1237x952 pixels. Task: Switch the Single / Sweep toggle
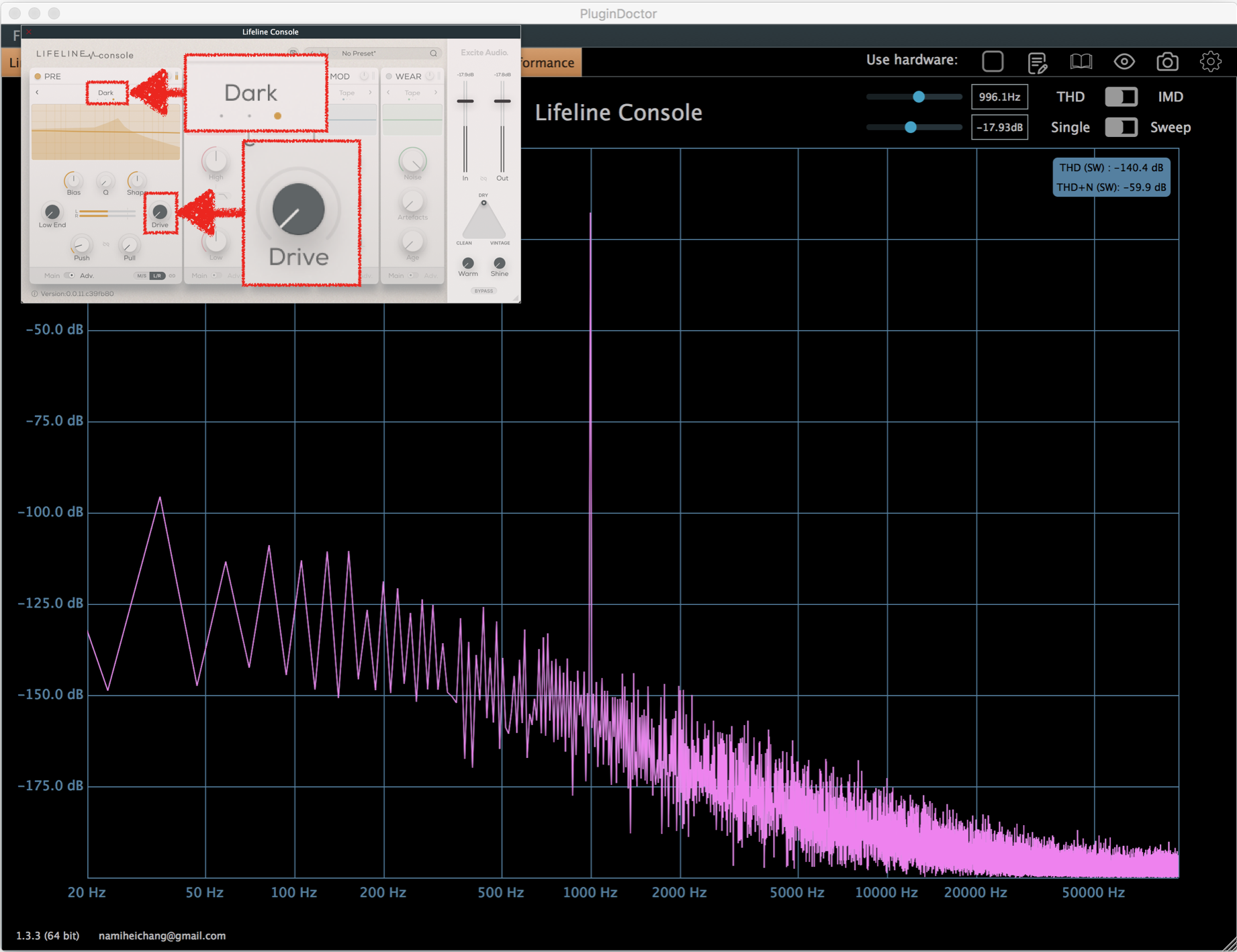click(1121, 127)
